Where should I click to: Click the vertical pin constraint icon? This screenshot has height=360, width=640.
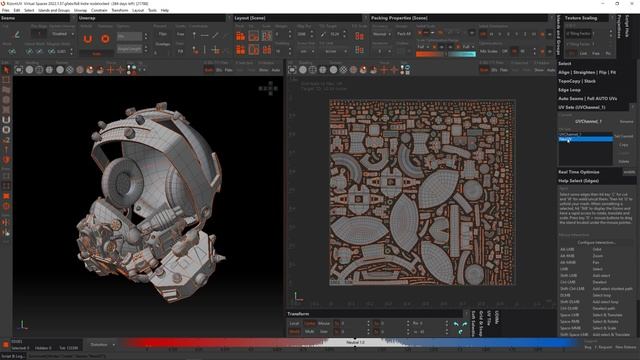(194, 36)
